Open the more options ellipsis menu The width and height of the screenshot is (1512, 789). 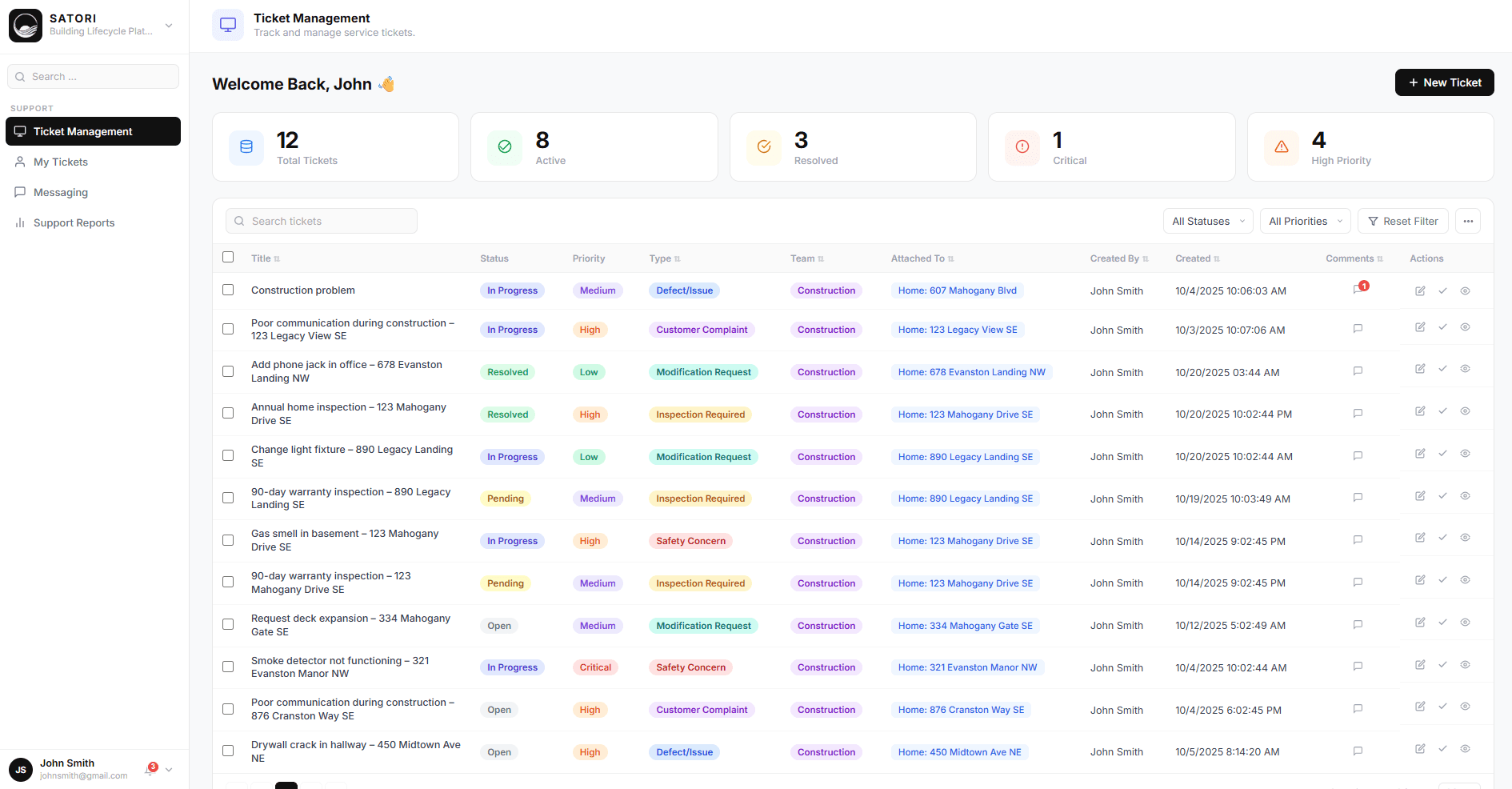[1468, 221]
